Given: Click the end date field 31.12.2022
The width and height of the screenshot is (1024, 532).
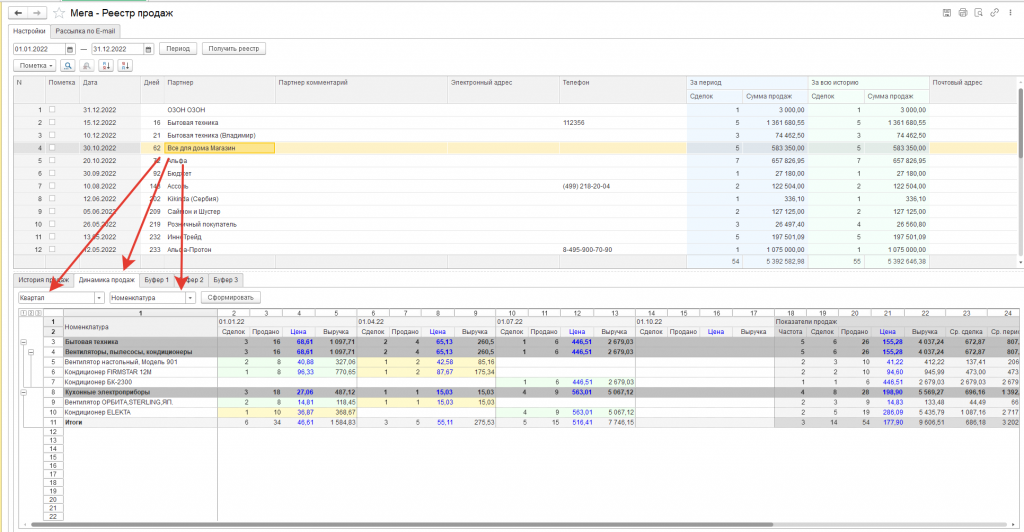Looking at the screenshot, I should tap(118, 49).
